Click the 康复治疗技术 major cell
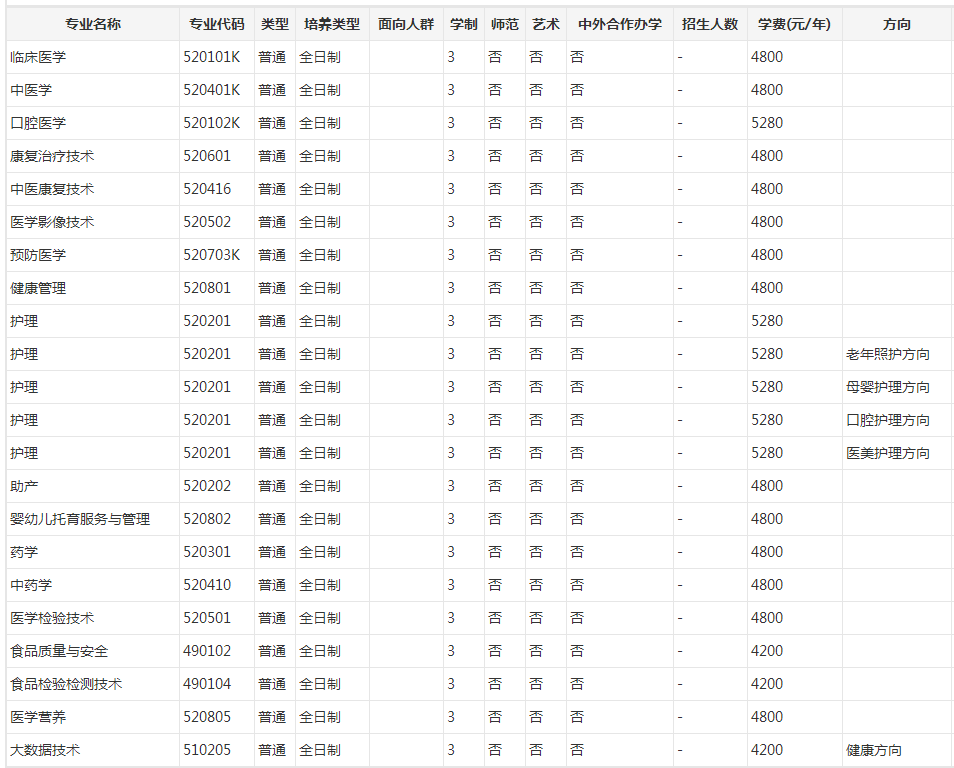The height and width of the screenshot is (768, 954). click(52, 156)
